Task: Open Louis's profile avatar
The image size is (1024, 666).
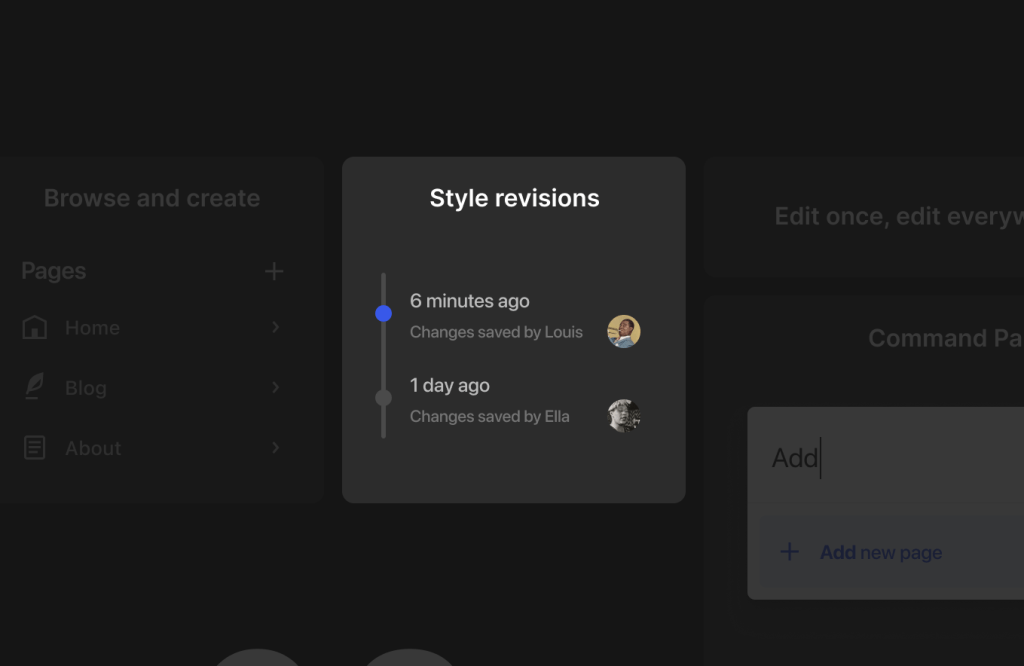Action: click(x=623, y=331)
